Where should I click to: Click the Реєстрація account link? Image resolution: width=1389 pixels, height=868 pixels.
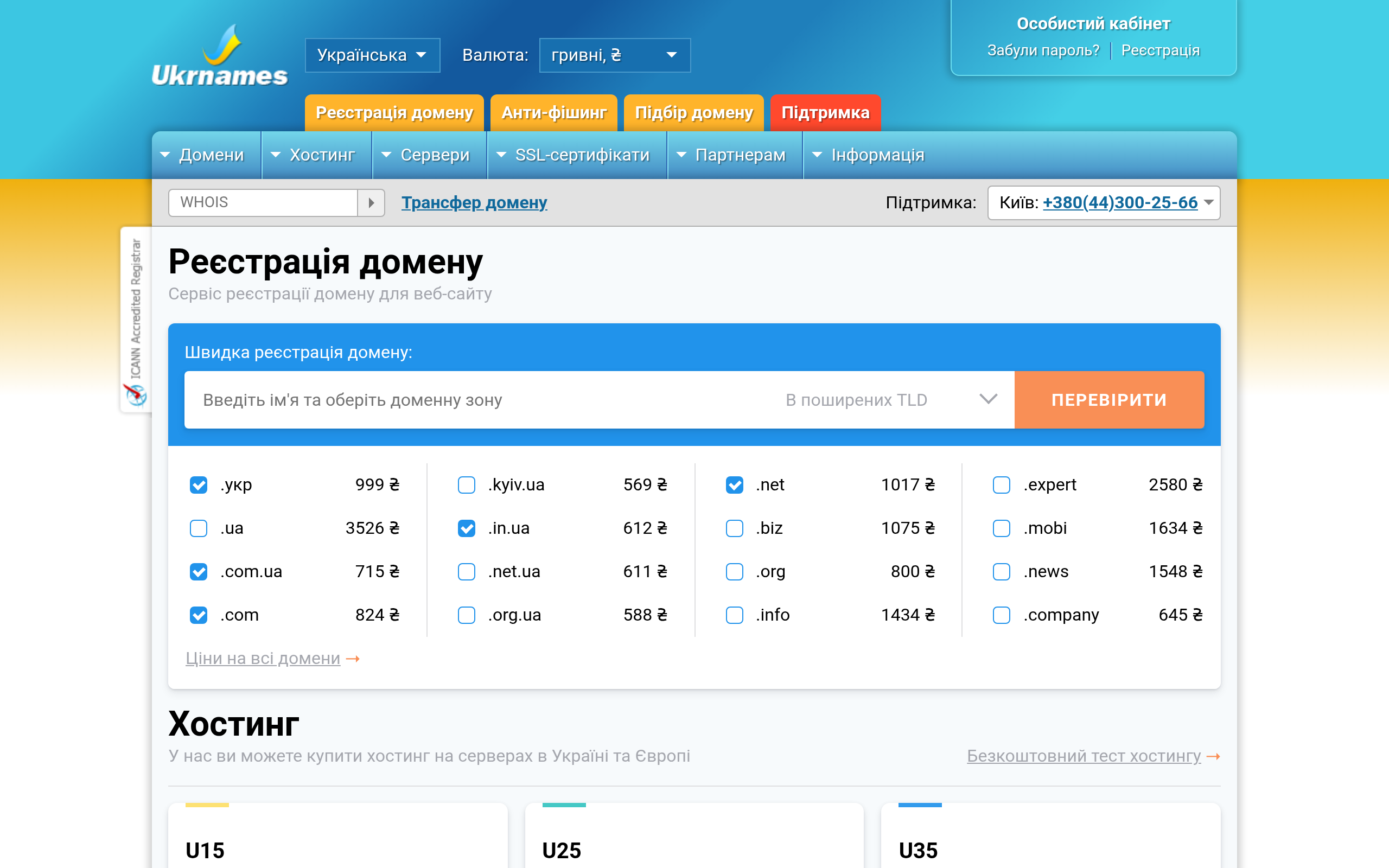pyautogui.click(x=1161, y=50)
